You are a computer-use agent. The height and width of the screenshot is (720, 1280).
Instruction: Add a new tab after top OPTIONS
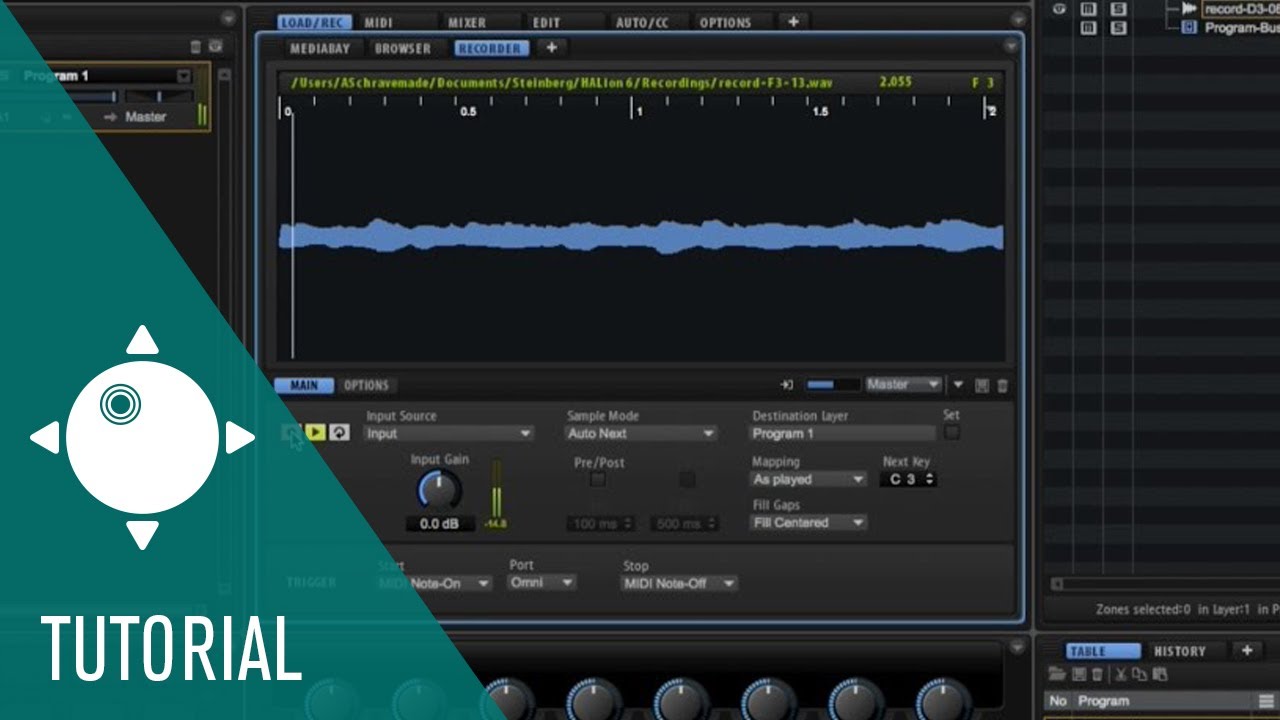point(793,21)
